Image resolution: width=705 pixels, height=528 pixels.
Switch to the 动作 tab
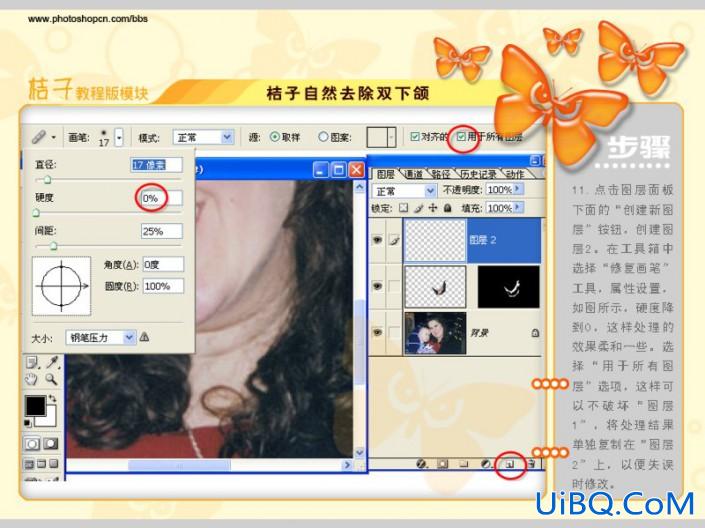(515, 174)
